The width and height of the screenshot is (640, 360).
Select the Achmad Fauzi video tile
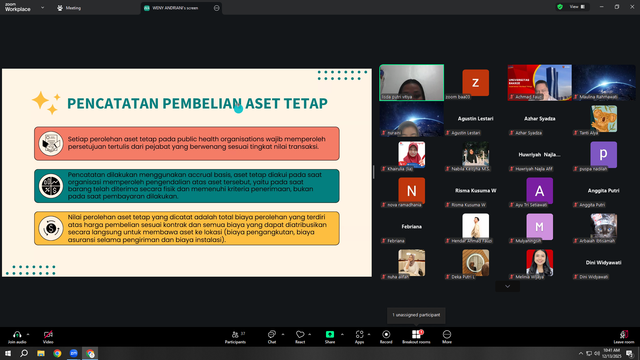pos(540,82)
